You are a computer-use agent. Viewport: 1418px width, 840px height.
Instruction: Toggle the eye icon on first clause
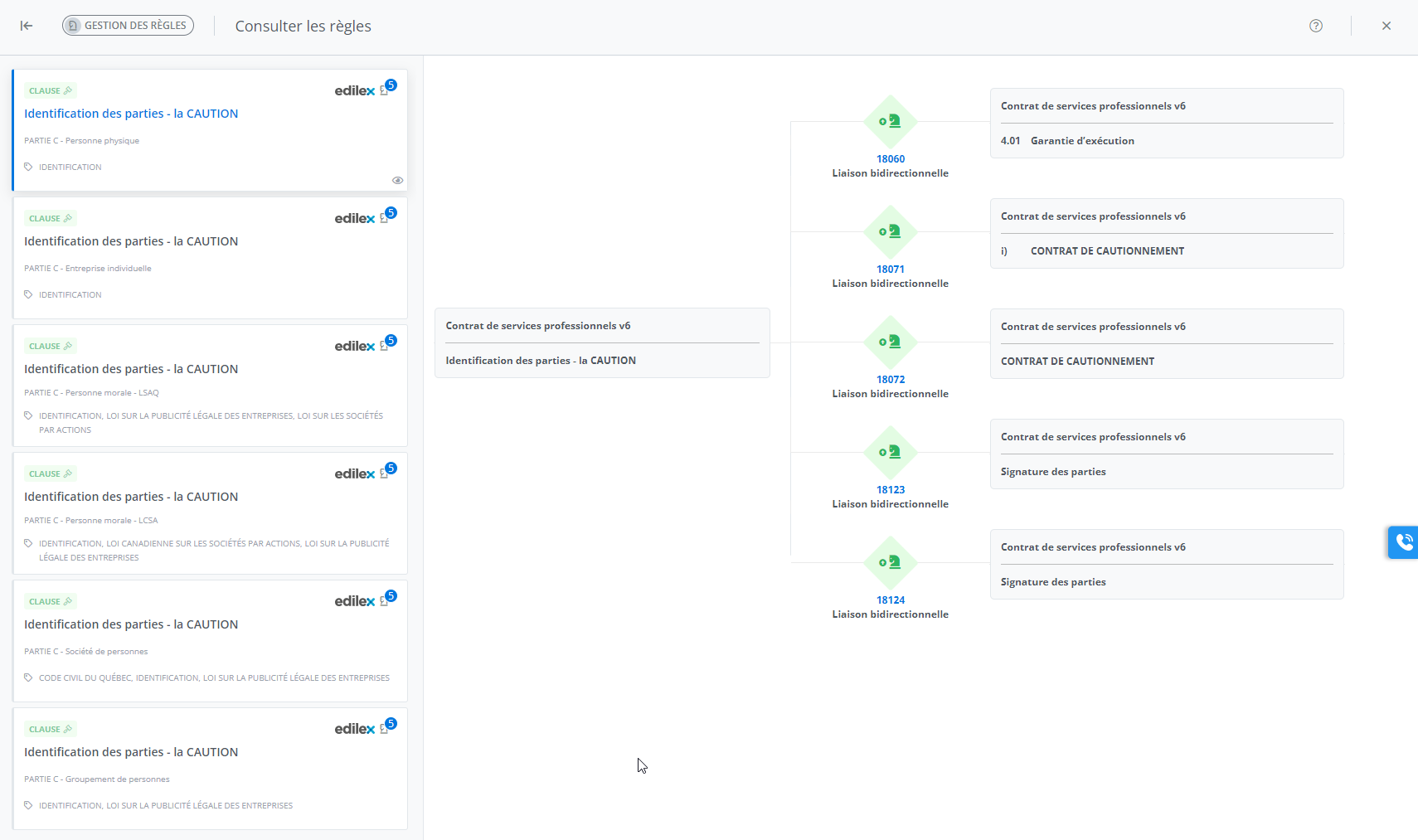tap(397, 180)
